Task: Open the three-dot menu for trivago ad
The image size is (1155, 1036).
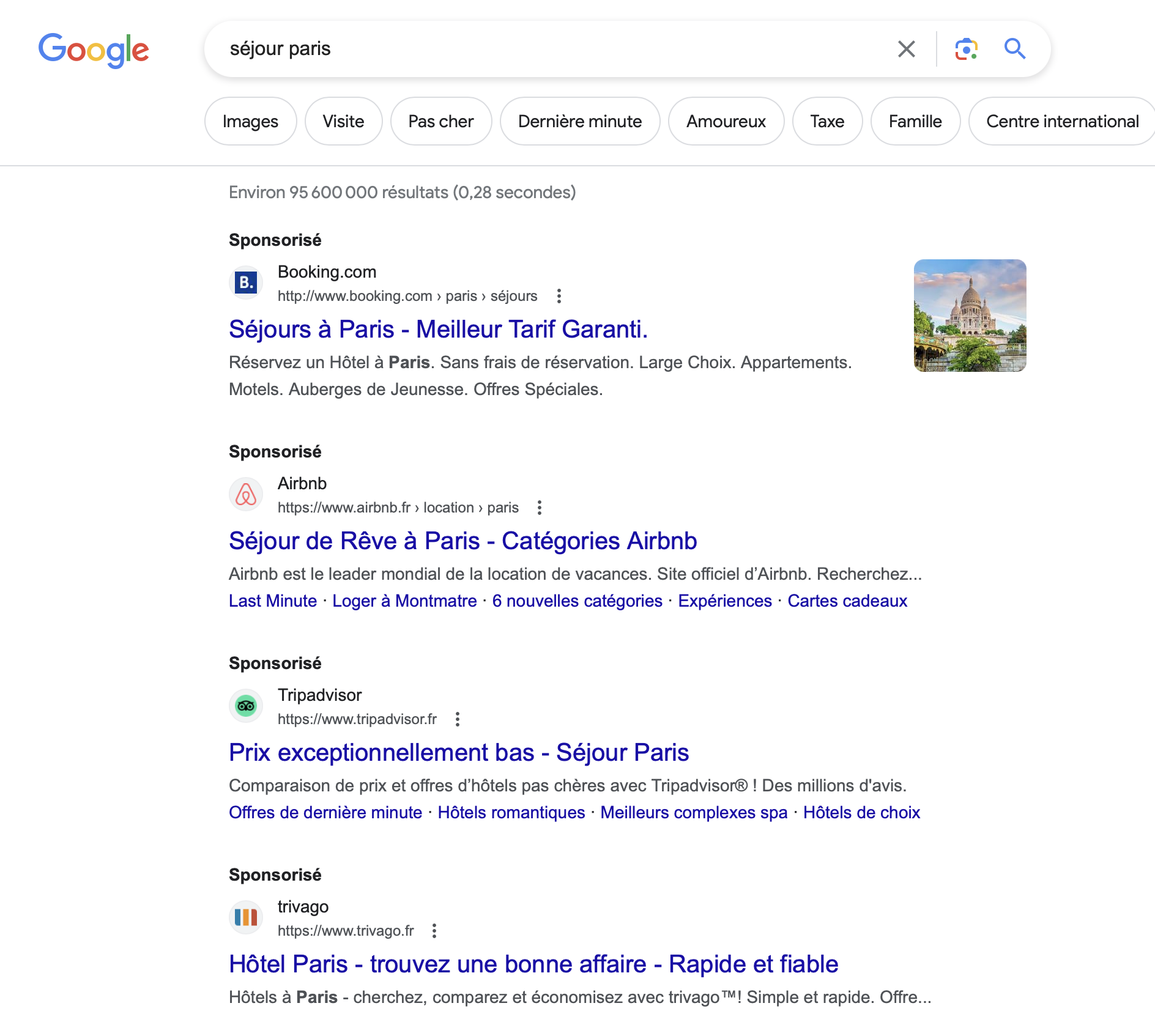Action: click(x=434, y=931)
